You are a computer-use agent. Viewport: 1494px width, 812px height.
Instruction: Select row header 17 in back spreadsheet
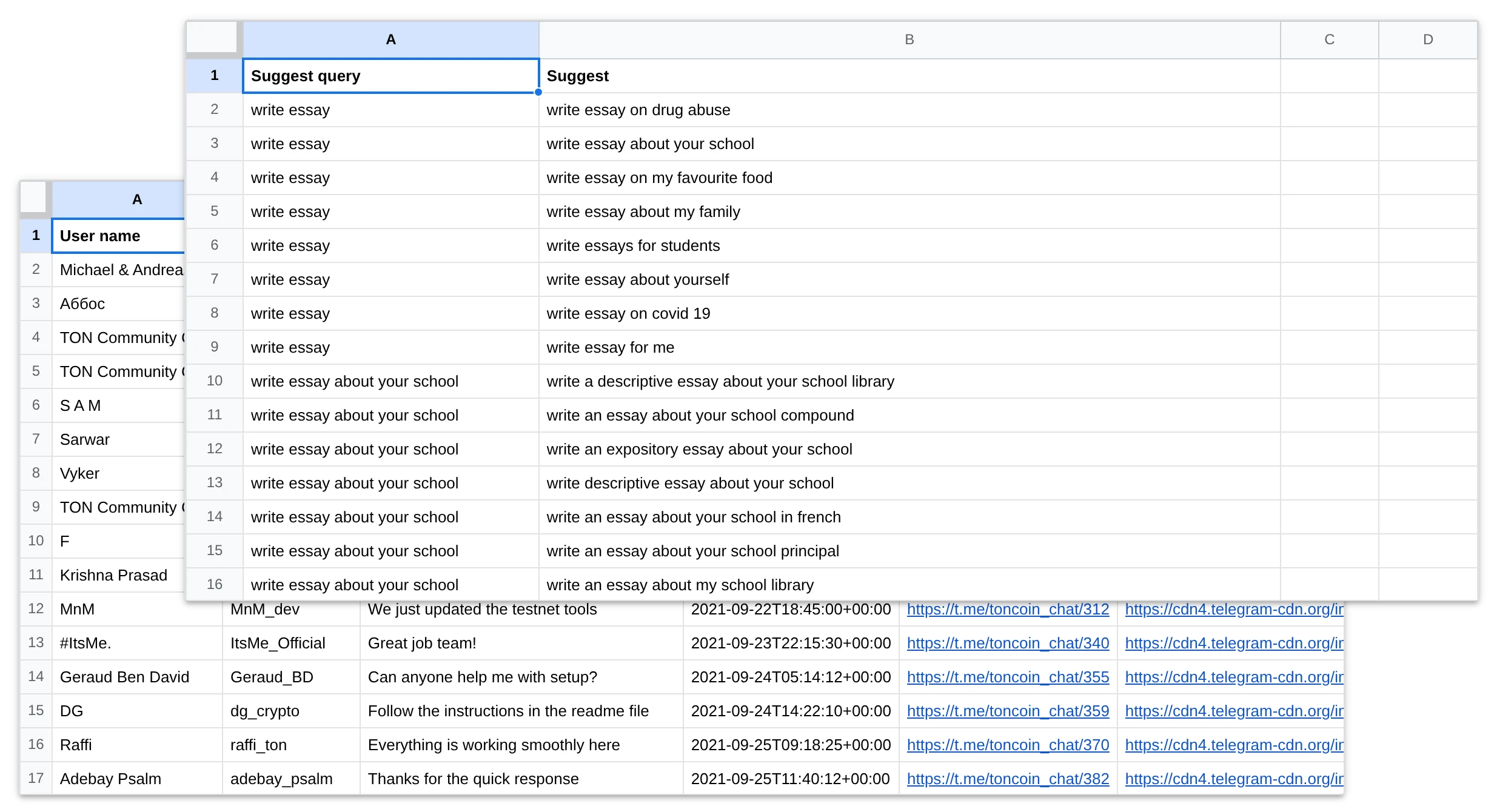coord(36,778)
